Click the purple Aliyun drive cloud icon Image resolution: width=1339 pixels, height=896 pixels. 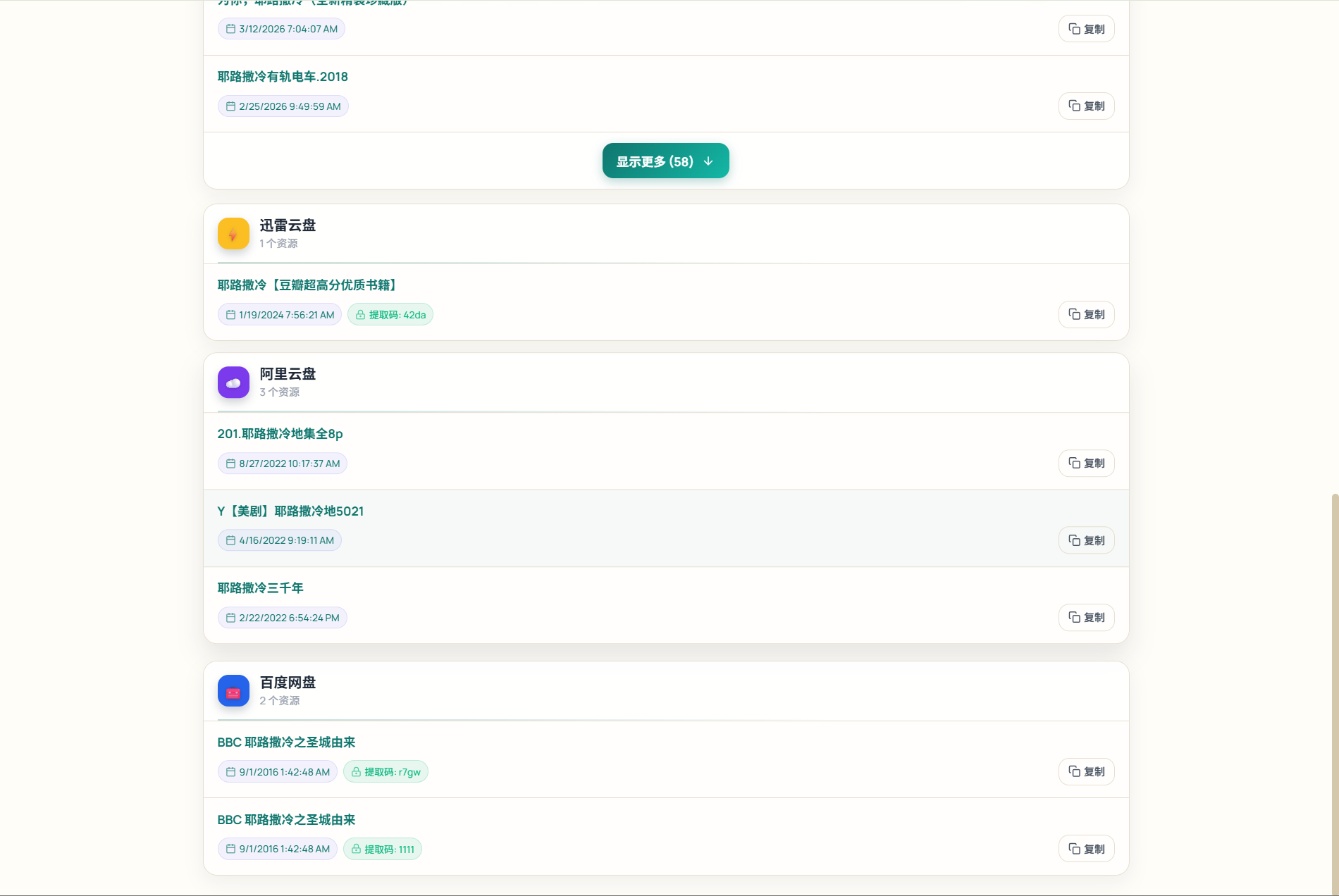(x=233, y=382)
